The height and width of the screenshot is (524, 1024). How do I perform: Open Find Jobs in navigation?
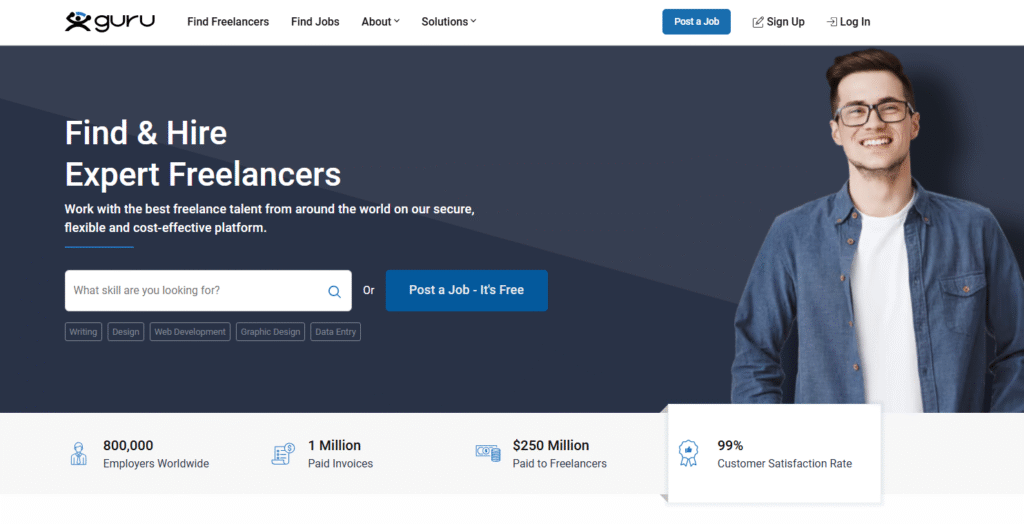[x=315, y=22]
